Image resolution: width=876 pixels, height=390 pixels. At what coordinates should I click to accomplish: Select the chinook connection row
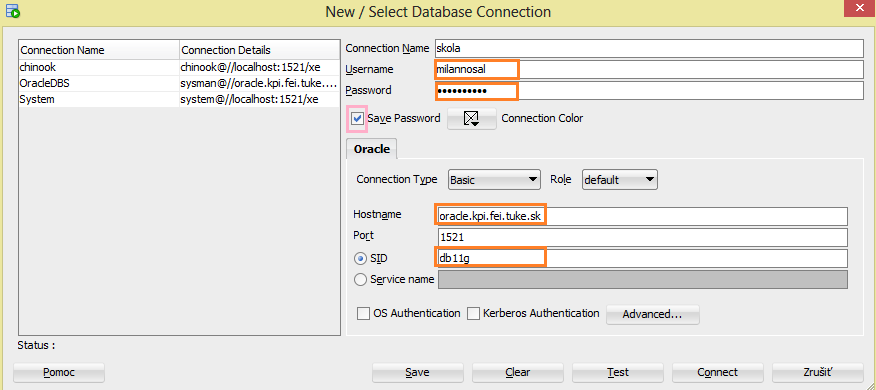pyautogui.click(x=179, y=67)
